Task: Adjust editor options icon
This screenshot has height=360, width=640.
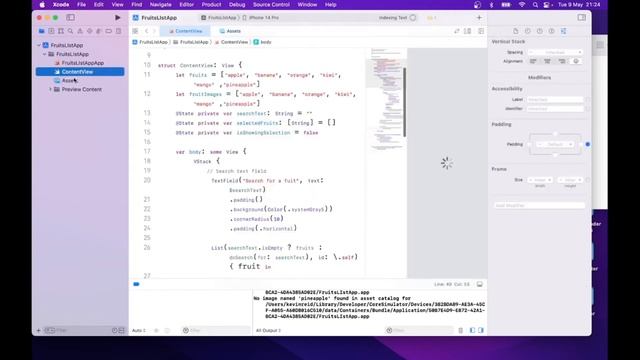Action: [468, 31]
